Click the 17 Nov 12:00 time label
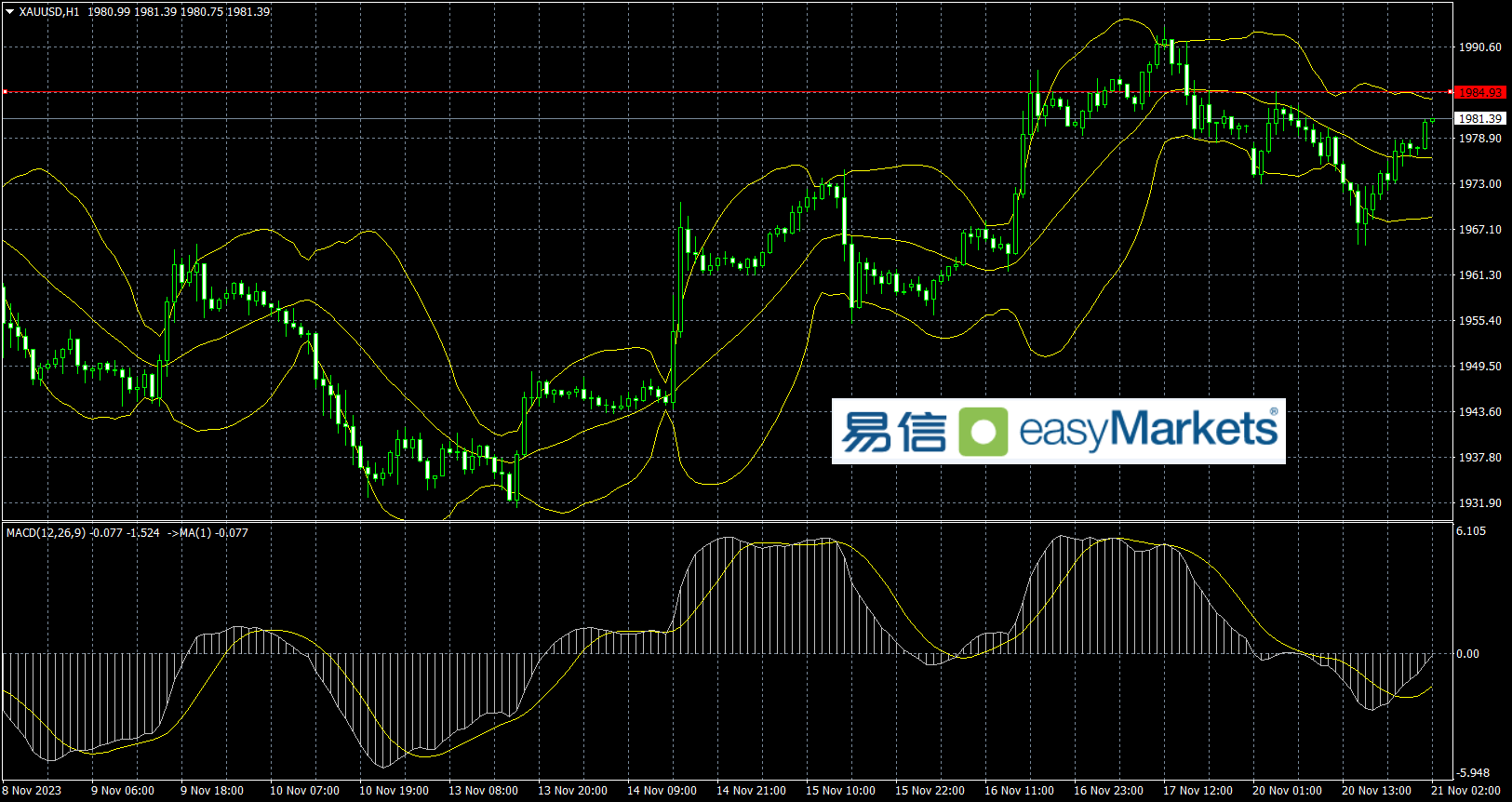The width and height of the screenshot is (1512, 802). [1198, 791]
